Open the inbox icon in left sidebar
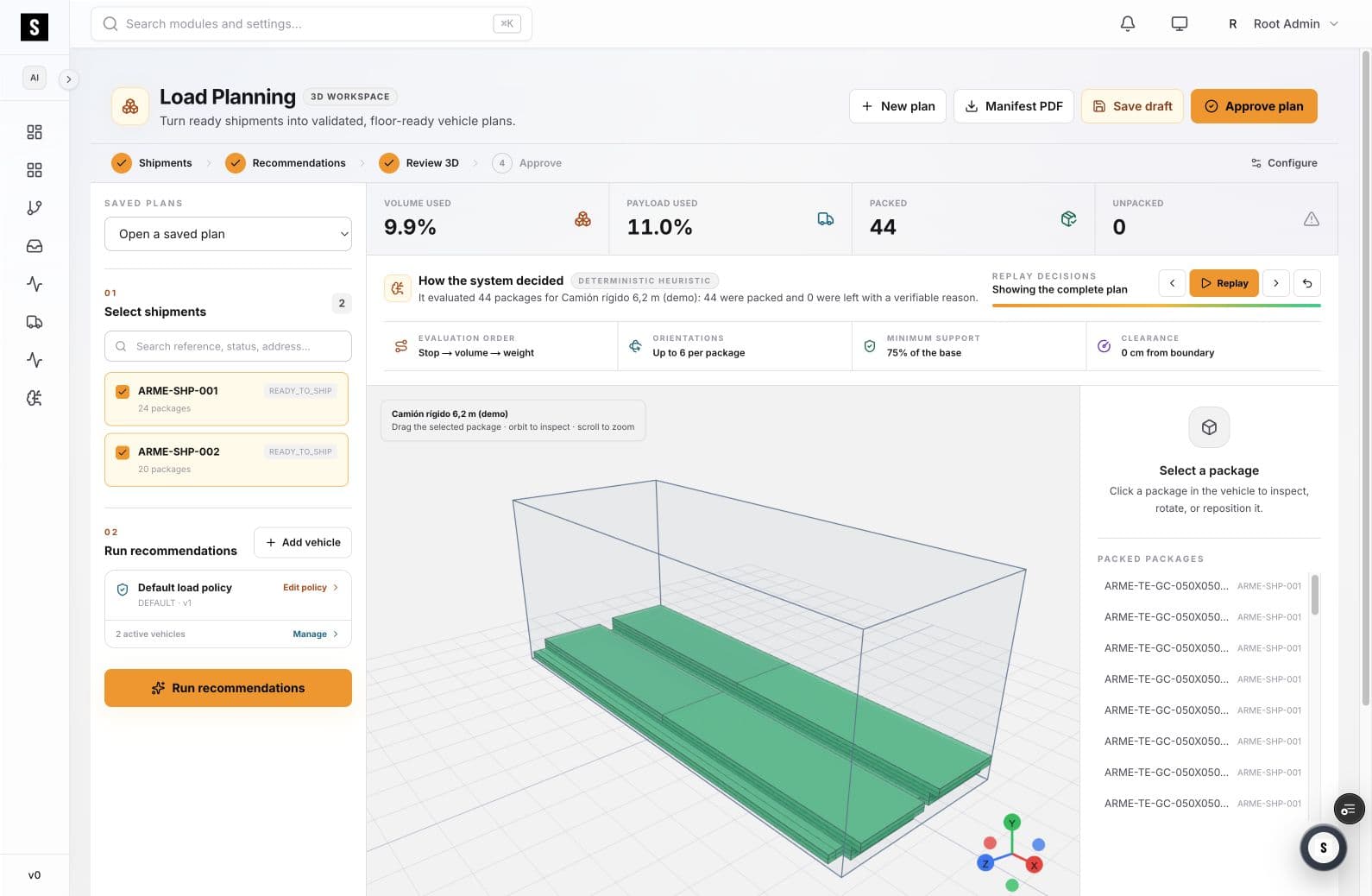 (x=35, y=246)
